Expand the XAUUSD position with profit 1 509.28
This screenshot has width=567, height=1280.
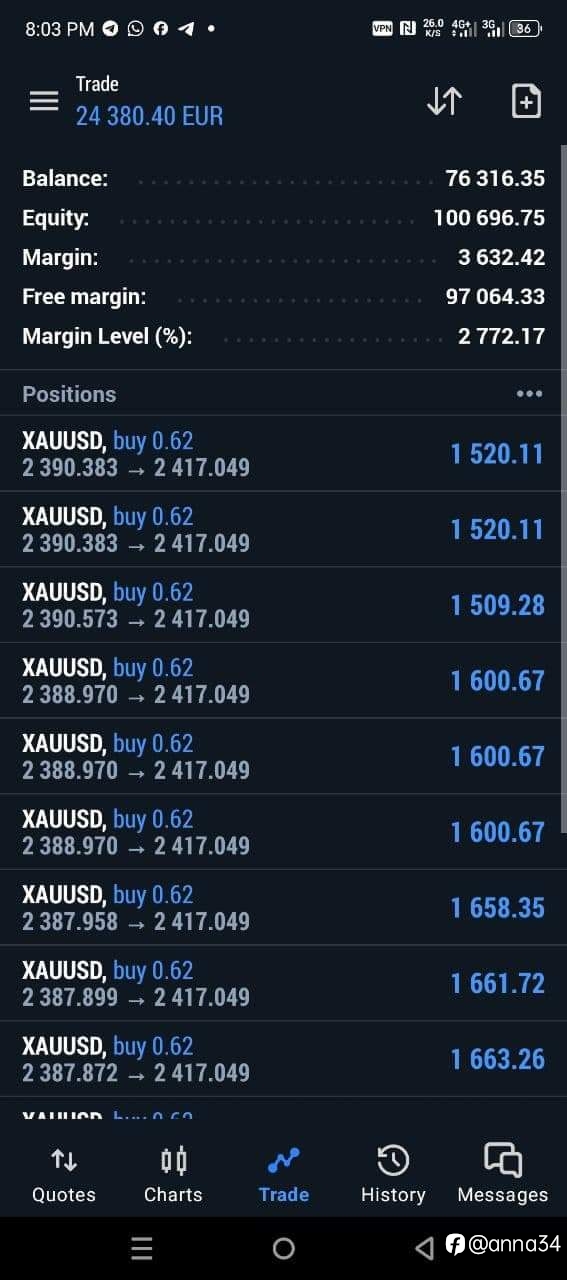click(283, 605)
